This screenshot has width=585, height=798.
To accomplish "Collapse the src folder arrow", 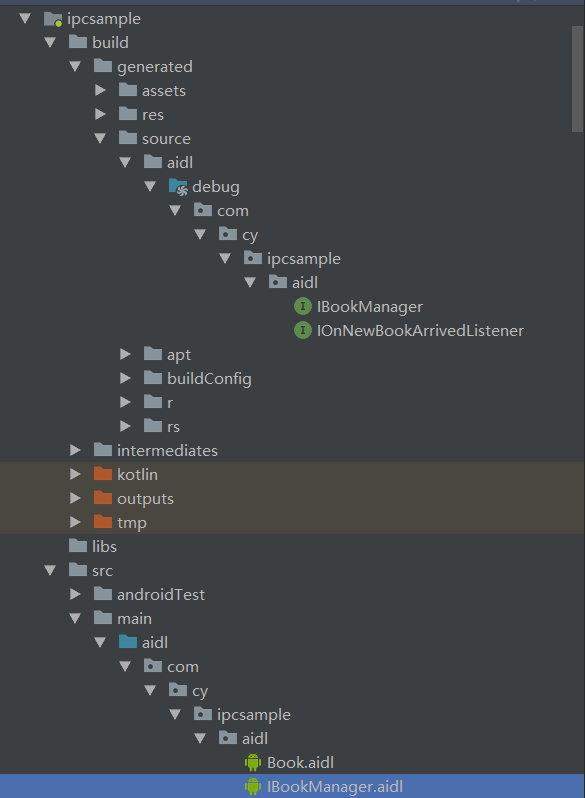I will pyautogui.click(x=50, y=571).
